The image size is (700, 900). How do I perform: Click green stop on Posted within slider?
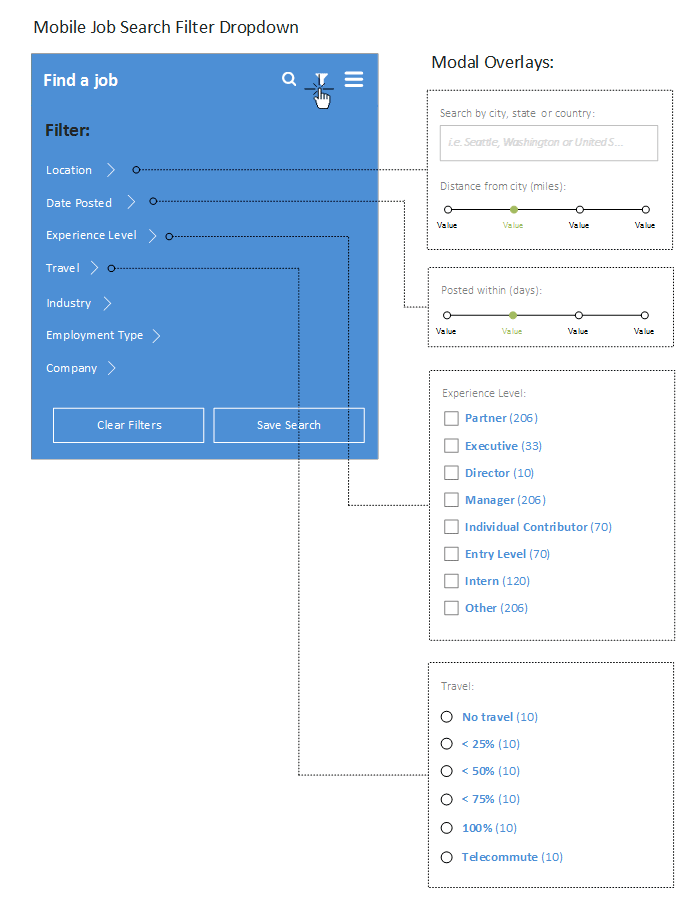coord(513,315)
